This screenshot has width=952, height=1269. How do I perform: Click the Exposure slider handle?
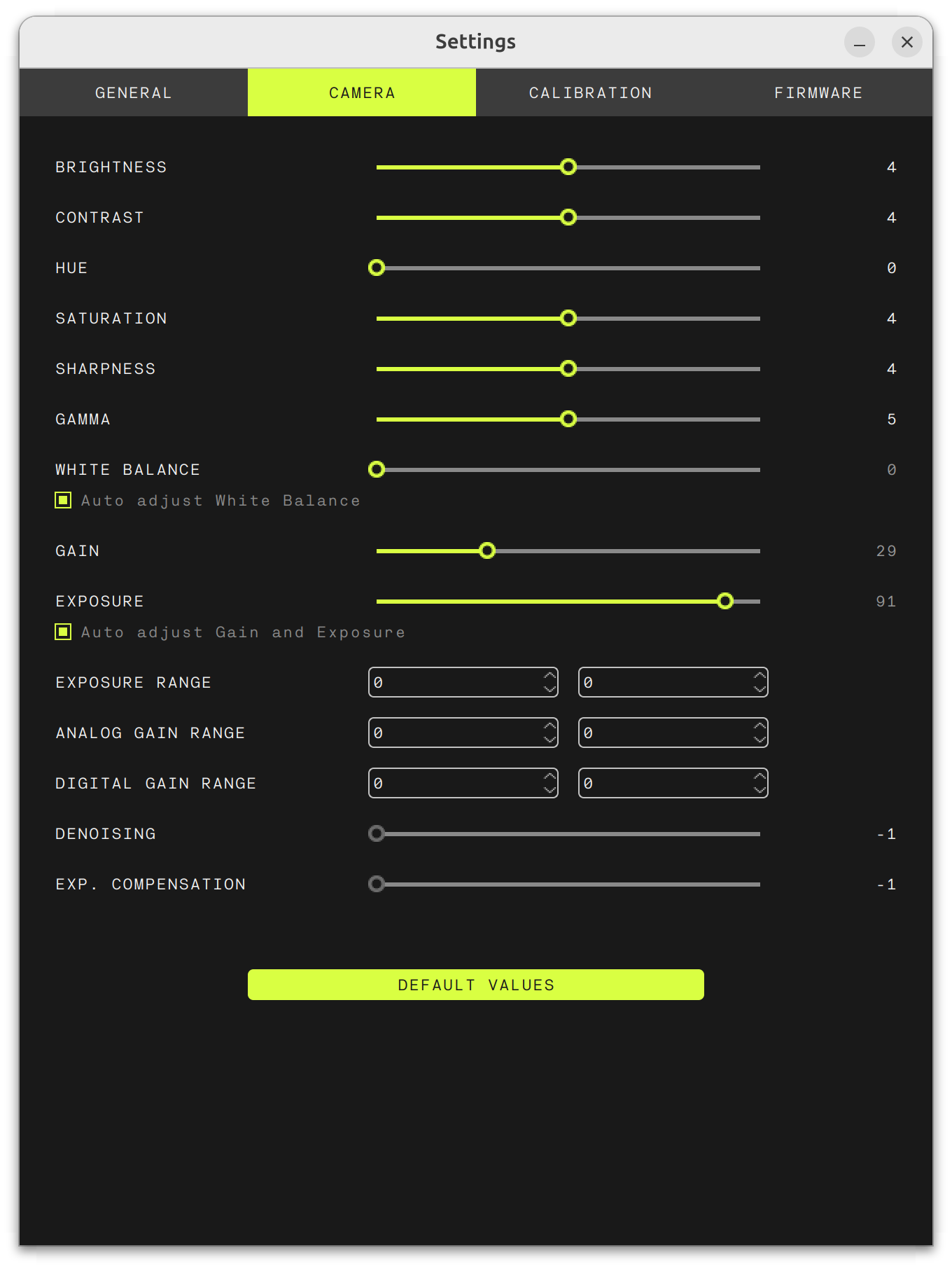point(725,601)
